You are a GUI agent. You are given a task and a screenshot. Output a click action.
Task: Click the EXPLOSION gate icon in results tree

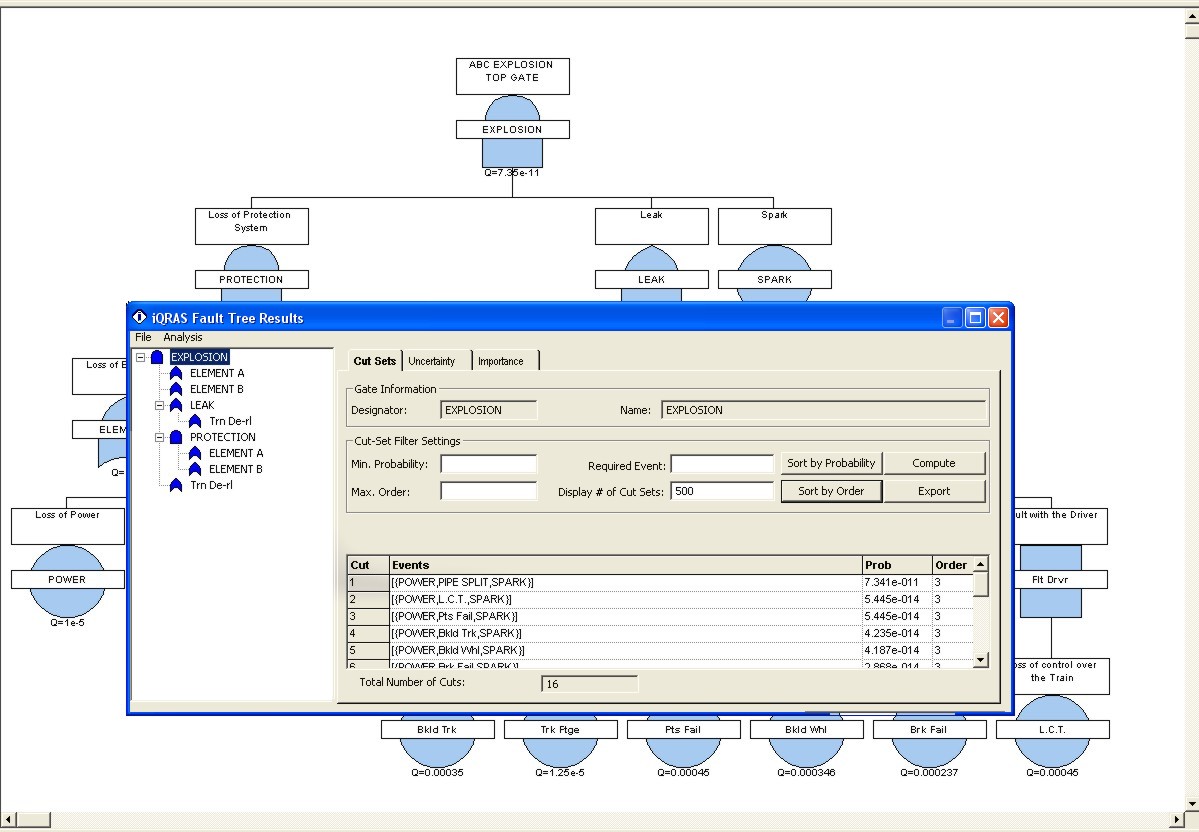(158, 357)
